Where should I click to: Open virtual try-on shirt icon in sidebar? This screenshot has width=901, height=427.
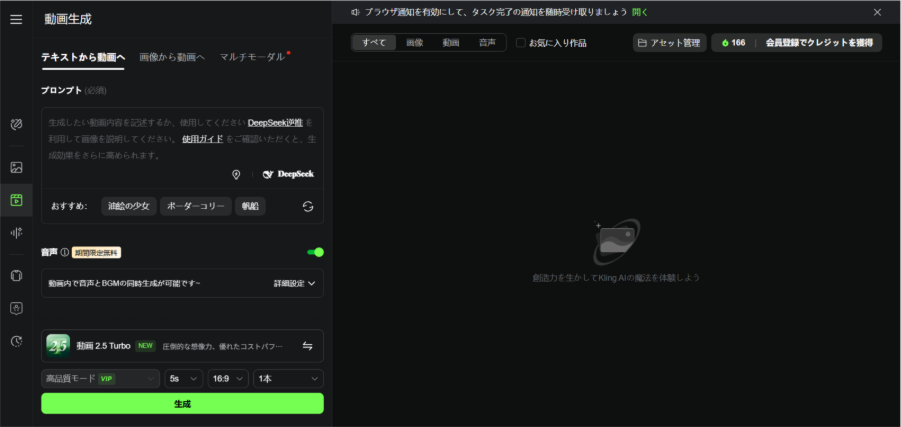click(16, 275)
